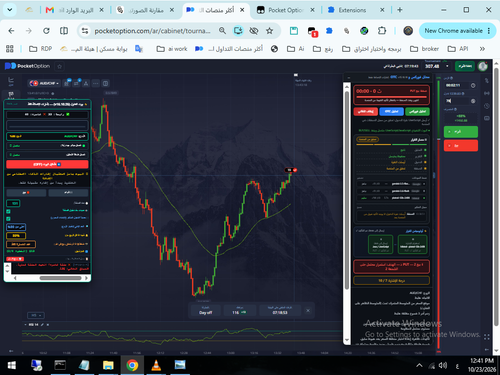
Task: Click the analysis panel vertical scrollbar
Action: (x=347, y=190)
